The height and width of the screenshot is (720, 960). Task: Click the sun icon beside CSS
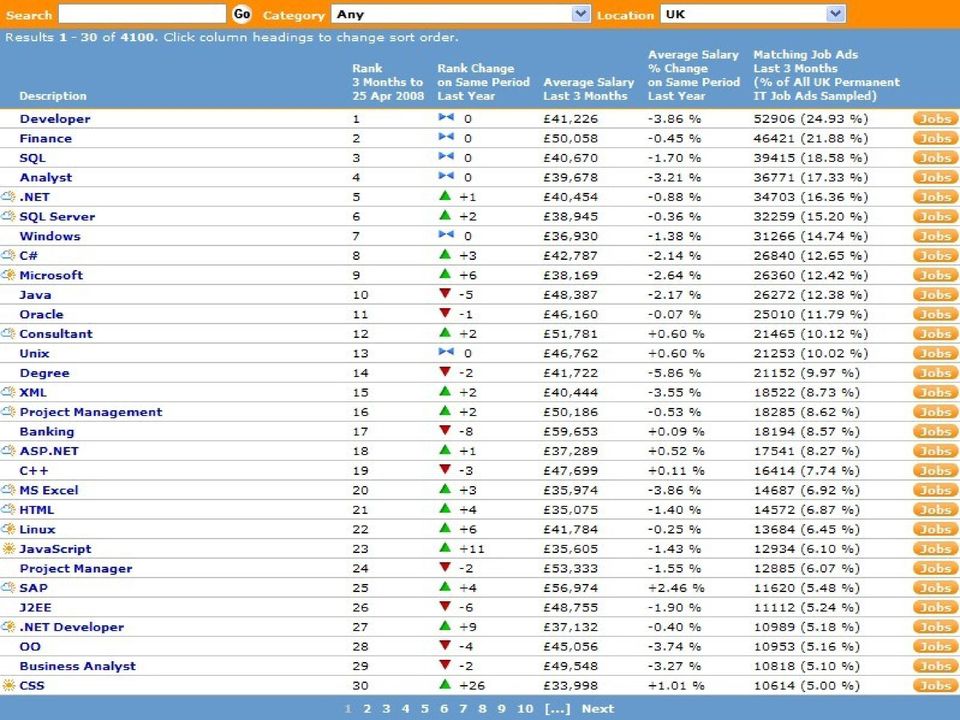point(9,686)
